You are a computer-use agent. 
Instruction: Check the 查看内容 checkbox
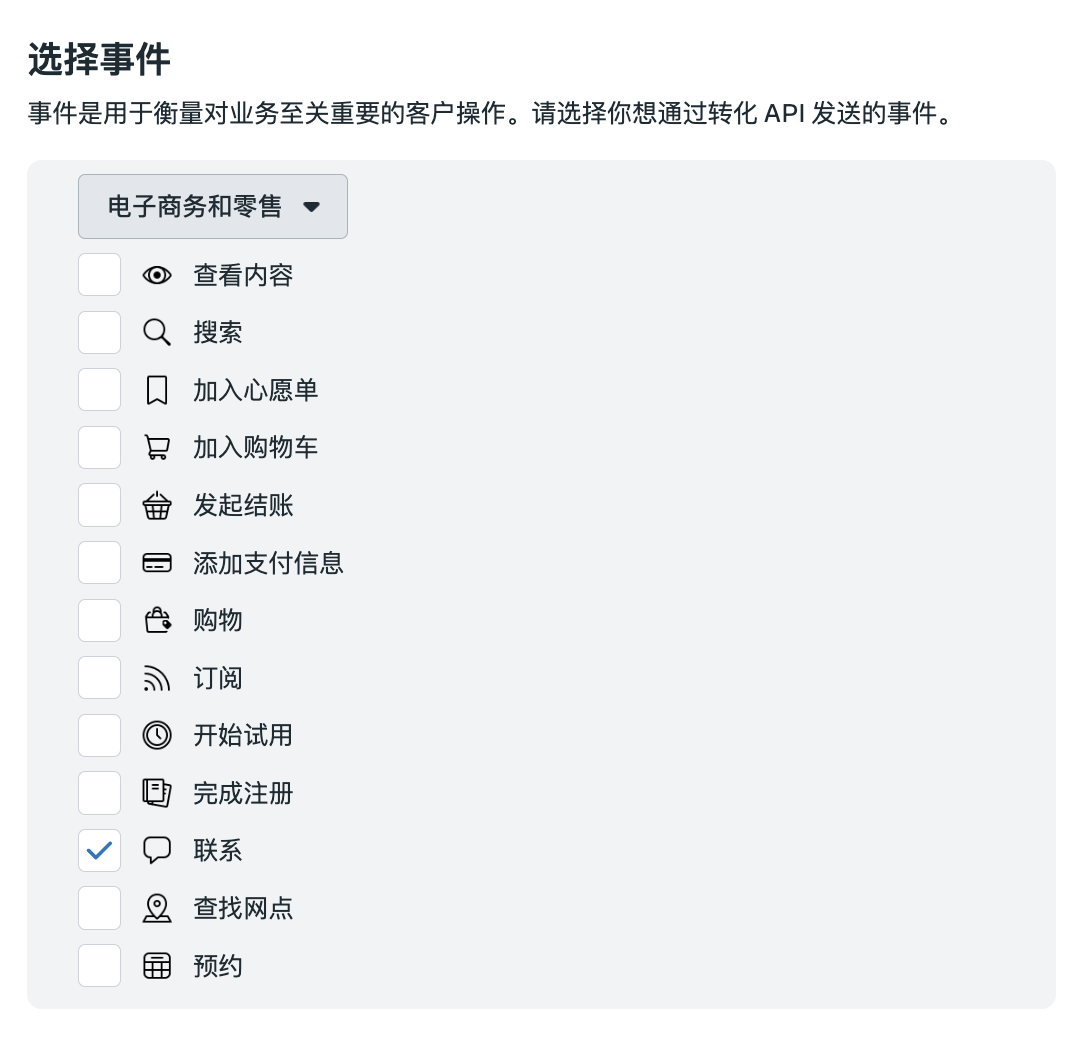pyautogui.click(x=100, y=275)
